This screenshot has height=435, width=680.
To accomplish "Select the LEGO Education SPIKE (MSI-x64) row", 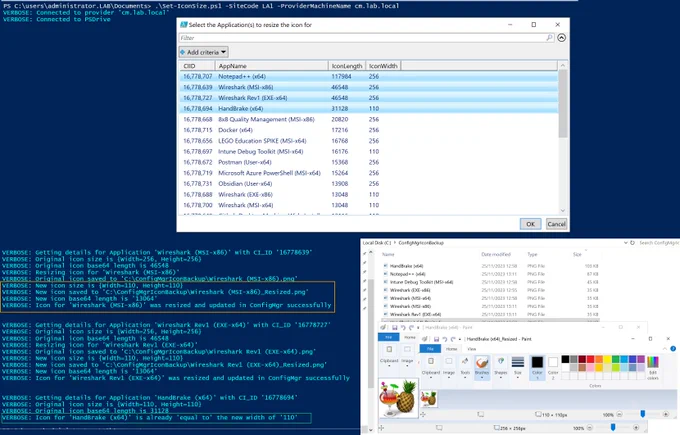I will [x=369, y=141].
